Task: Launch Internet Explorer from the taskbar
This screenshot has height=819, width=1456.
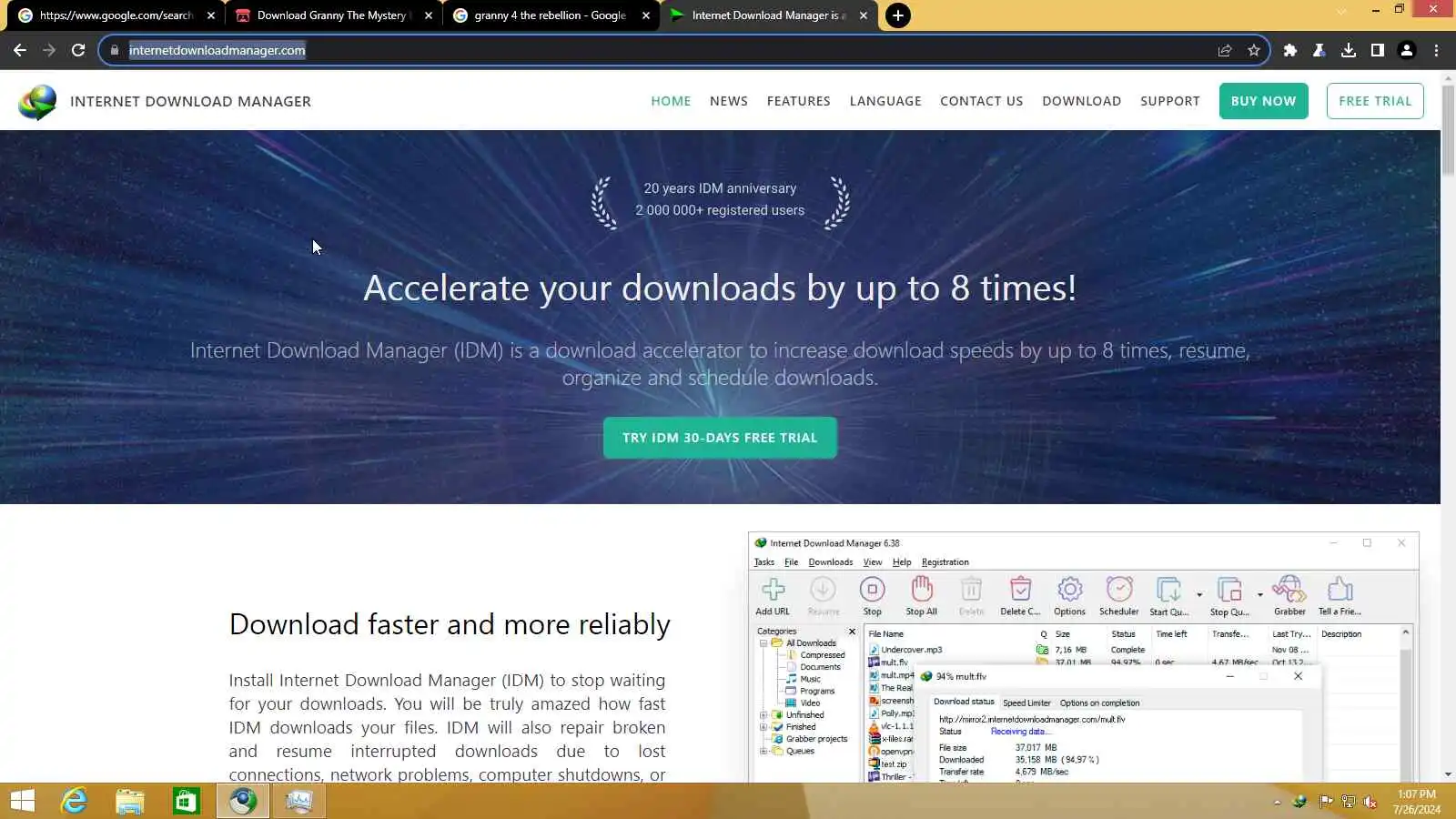Action: (74, 801)
